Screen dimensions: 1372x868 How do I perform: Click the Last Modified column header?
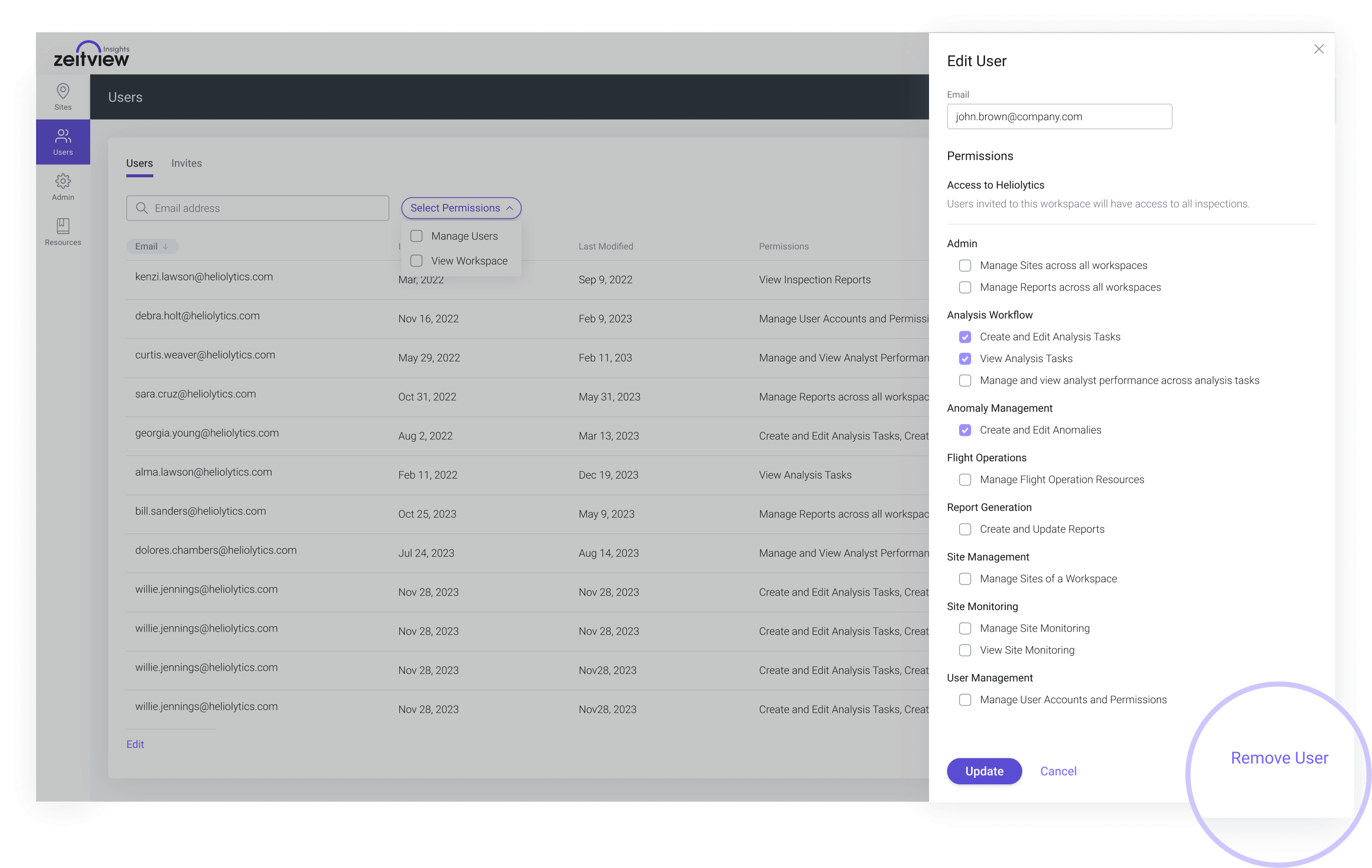click(606, 246)
